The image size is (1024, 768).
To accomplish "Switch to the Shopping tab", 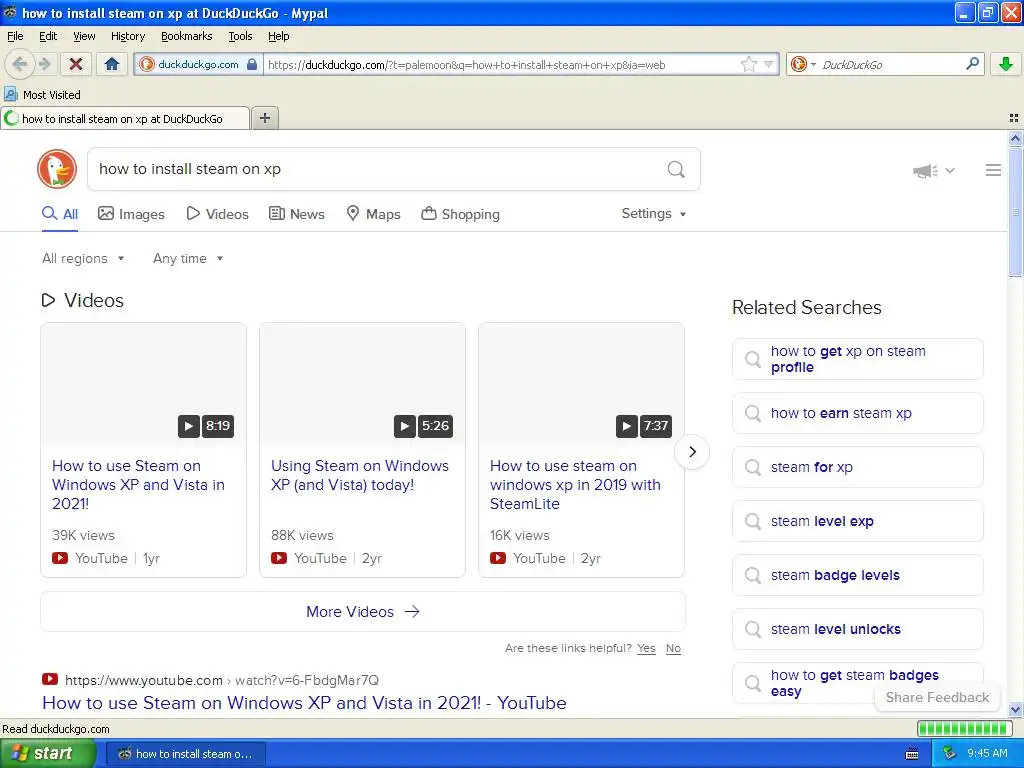I will click(460, 214).
